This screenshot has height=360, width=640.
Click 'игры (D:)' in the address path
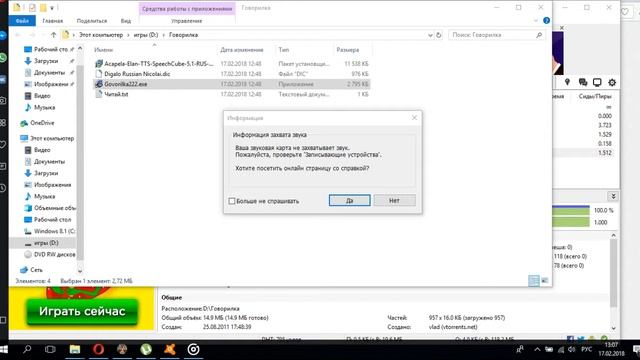pos(146,35)
